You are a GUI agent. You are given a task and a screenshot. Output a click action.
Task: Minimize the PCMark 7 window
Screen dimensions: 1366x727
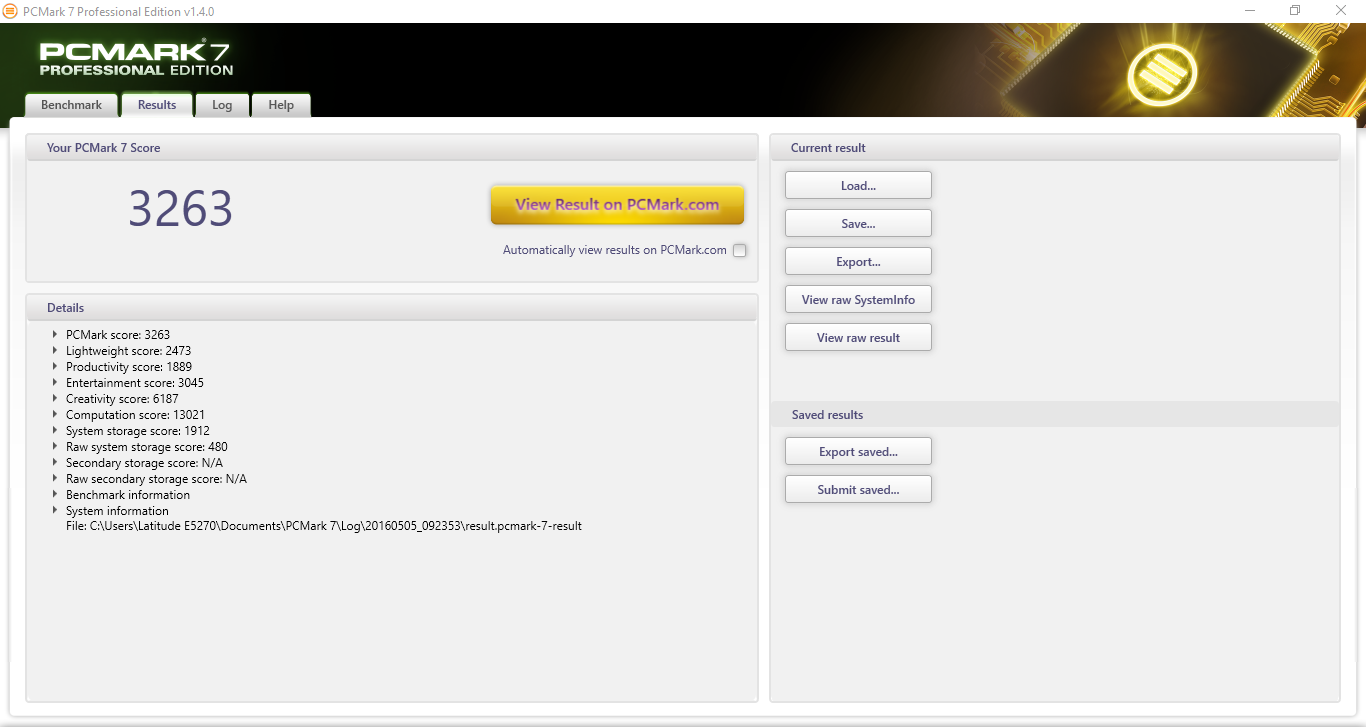[1249, 11]
